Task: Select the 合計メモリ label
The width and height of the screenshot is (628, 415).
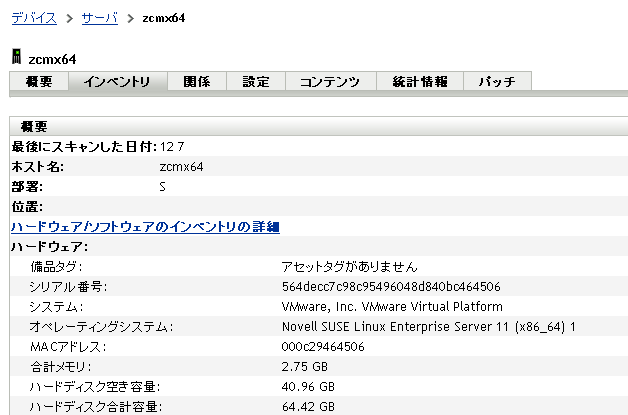Action: point(61,367)
